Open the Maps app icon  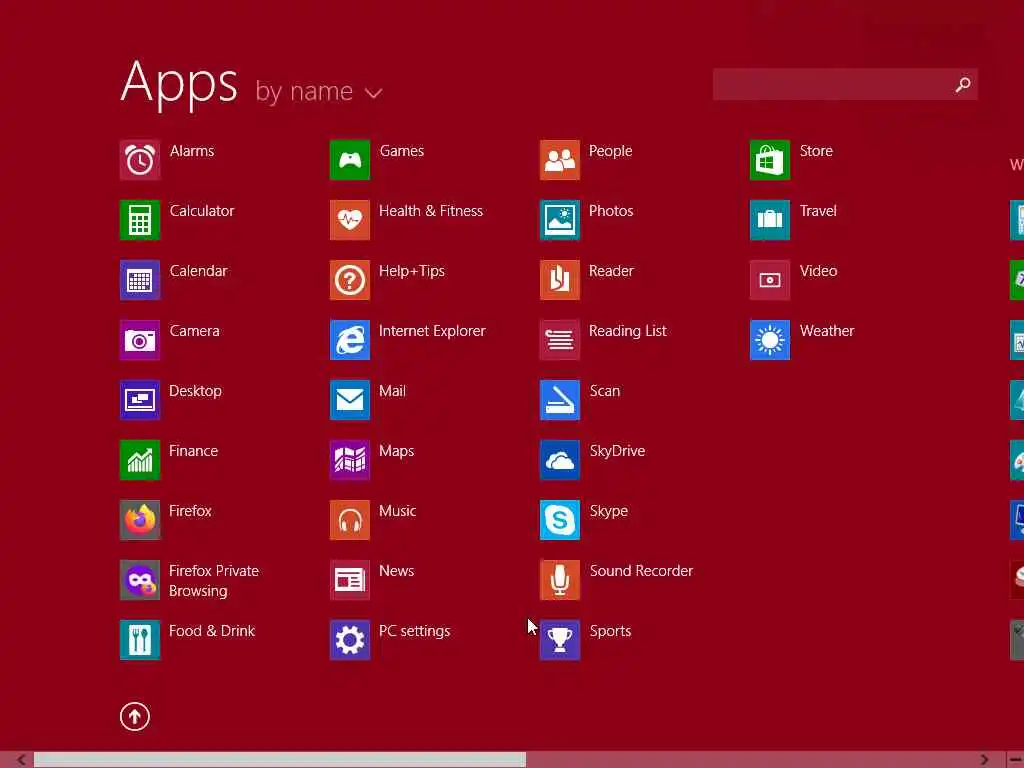[350, 460]
